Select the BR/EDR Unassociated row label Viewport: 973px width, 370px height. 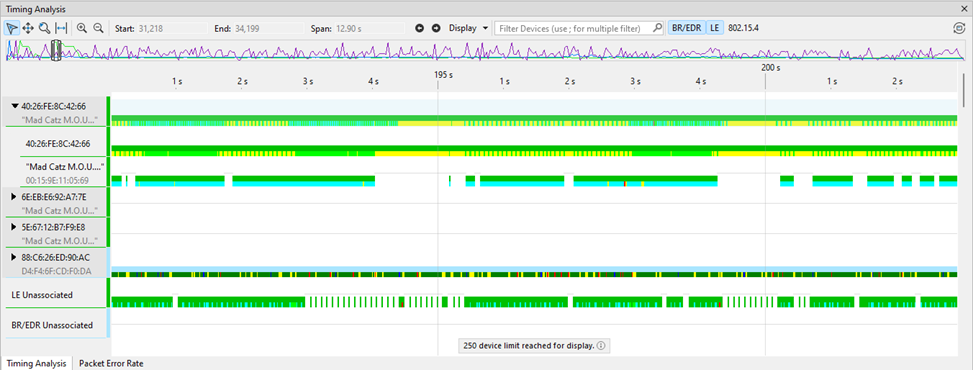52,325
